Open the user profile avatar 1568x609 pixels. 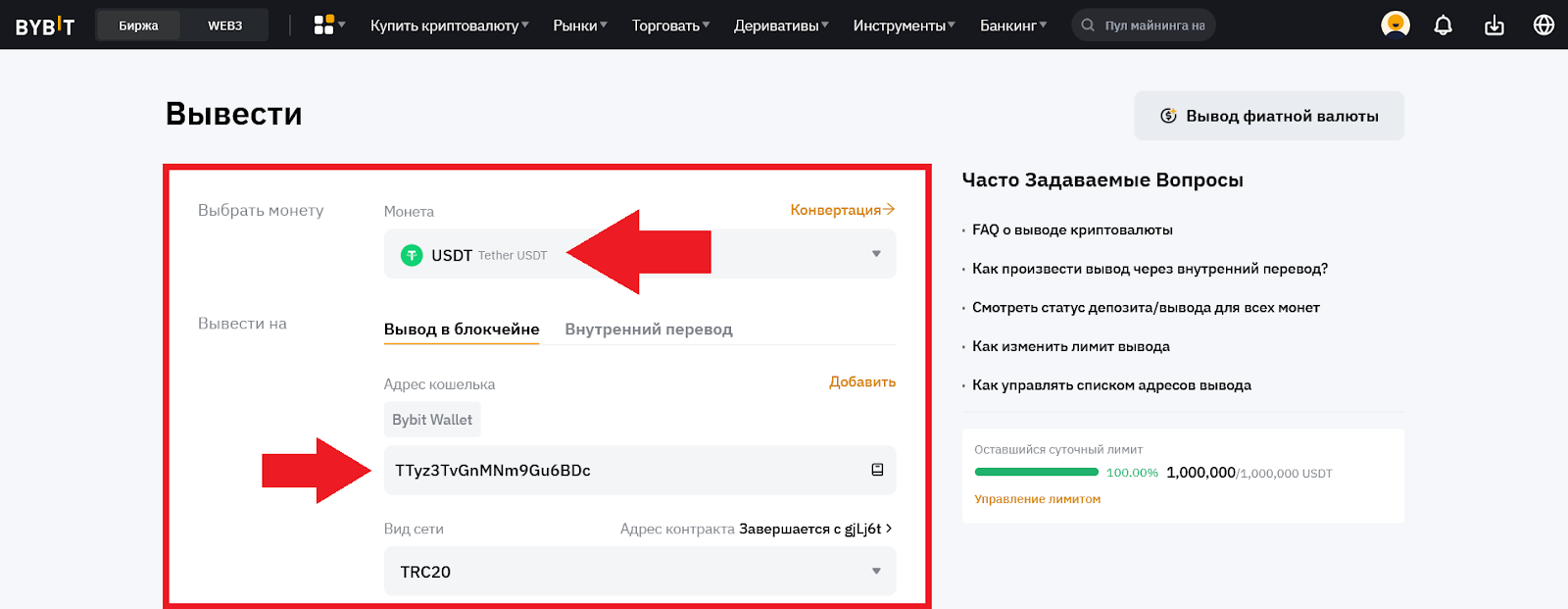(x=1395, y=25)
